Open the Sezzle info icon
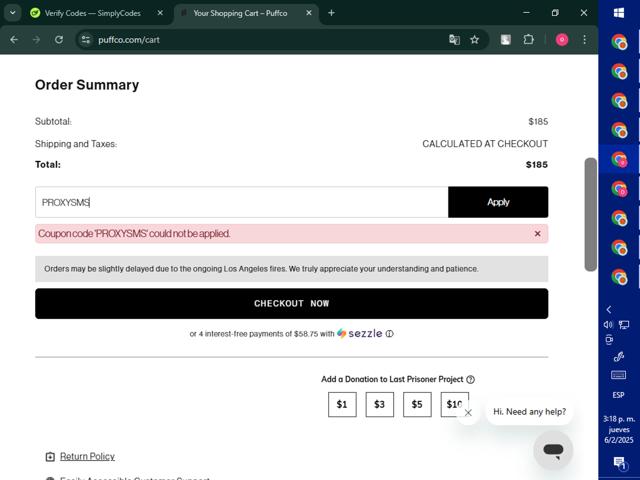640x480 pixels. pyautogui.click(x=389, y=334)
